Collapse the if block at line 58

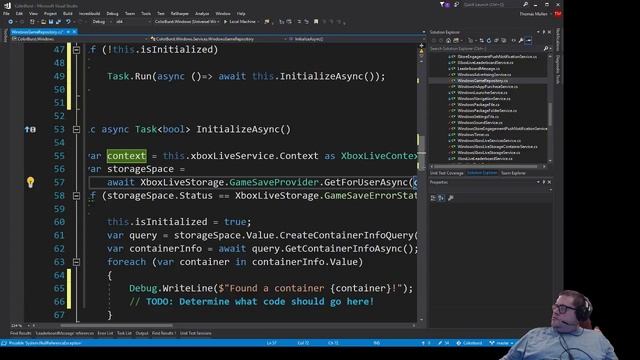(x=76, y=196)
